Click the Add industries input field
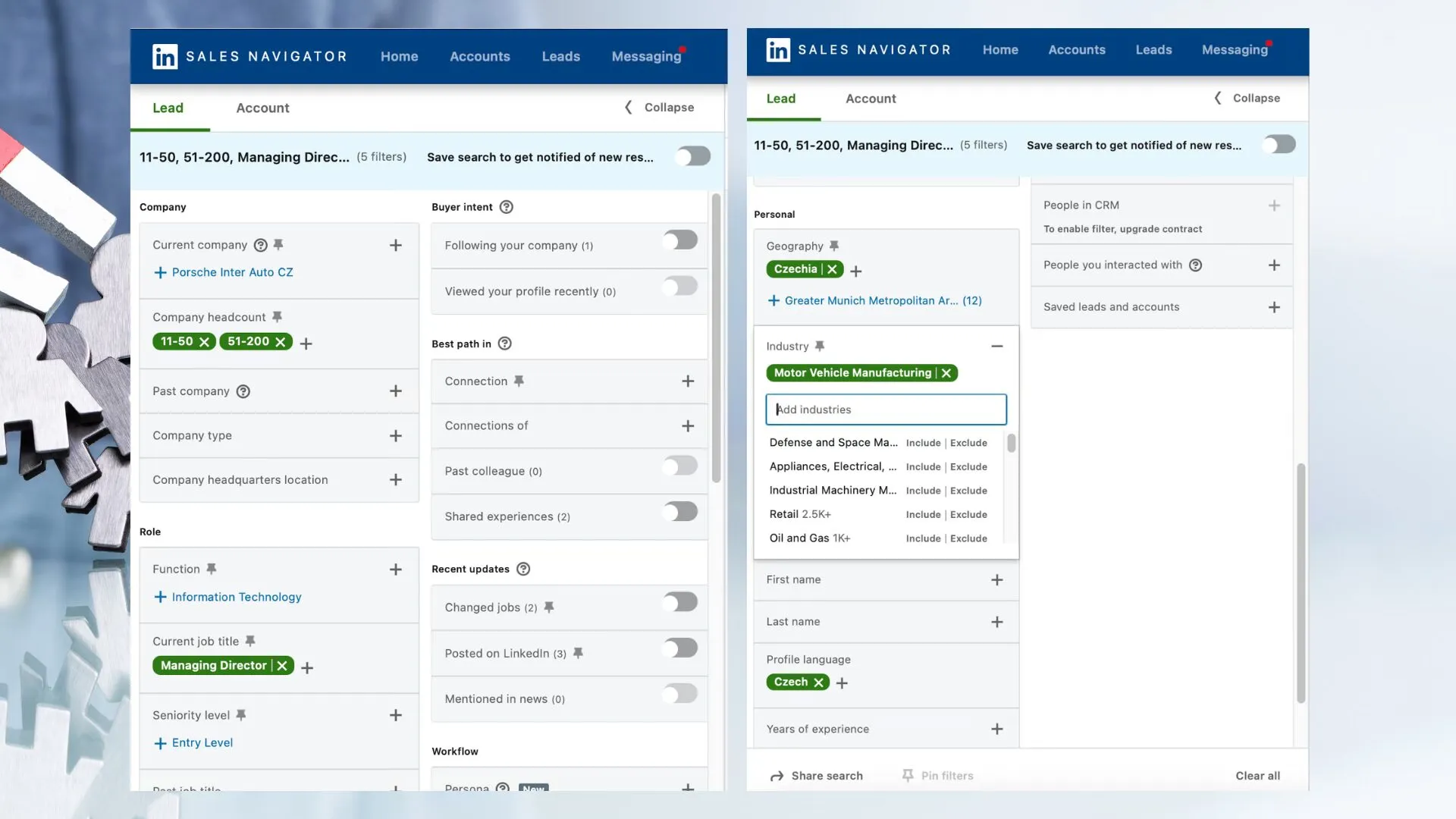The height and width of the screenshot is (819, 1456). pyautogui.click(x=886, y=409)
